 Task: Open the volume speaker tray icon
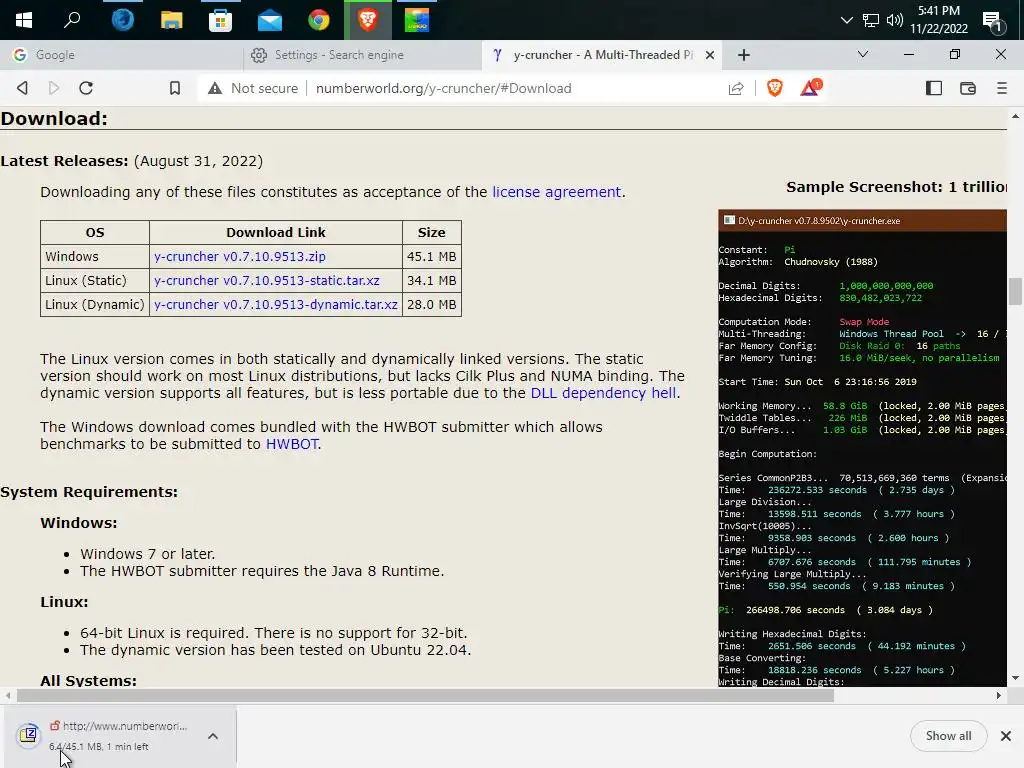point(895,20)
